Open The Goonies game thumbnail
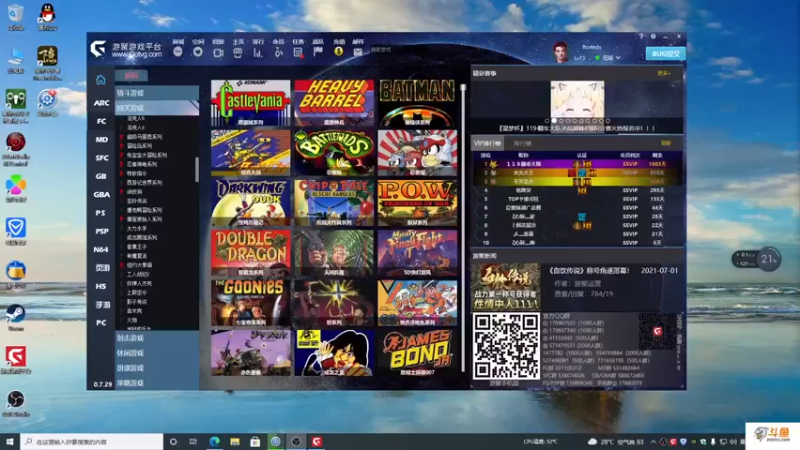 [x=251, y=303]
